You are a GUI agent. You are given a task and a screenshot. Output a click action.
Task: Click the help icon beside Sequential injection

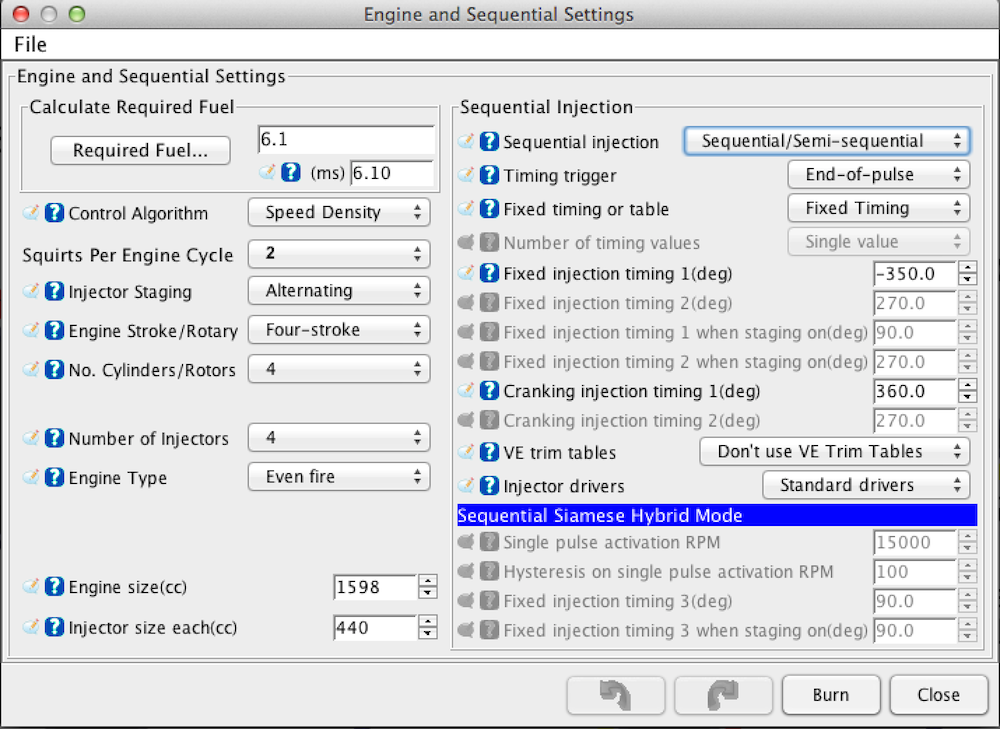490,142
